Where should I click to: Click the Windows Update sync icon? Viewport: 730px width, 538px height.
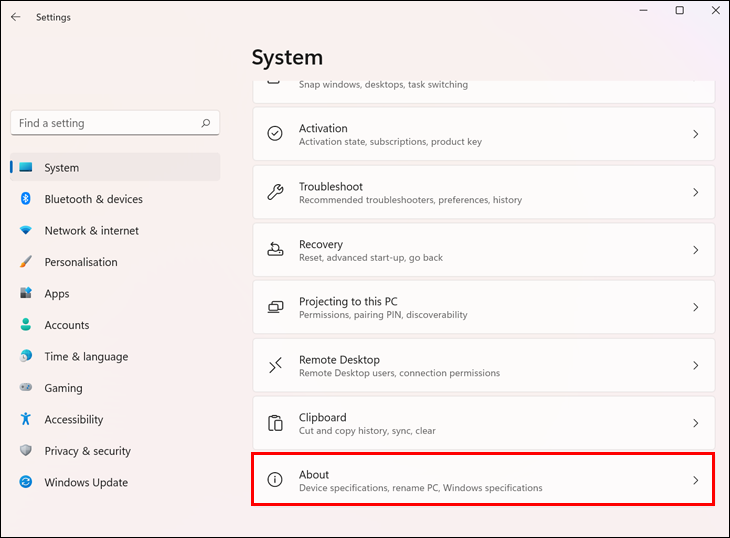pos(26,482)
